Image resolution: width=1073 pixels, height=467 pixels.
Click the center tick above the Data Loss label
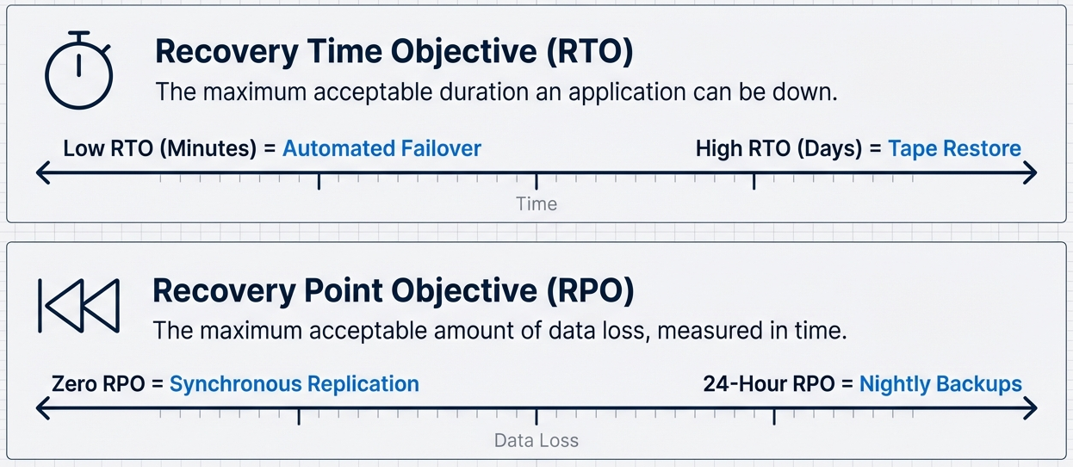[536, 415]
